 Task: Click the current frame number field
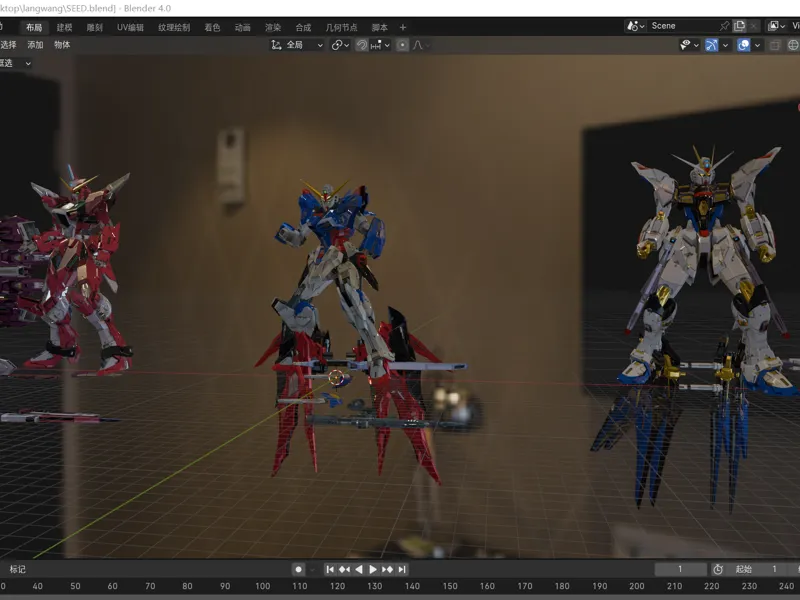pyautogui.click(x=681, y=569)
